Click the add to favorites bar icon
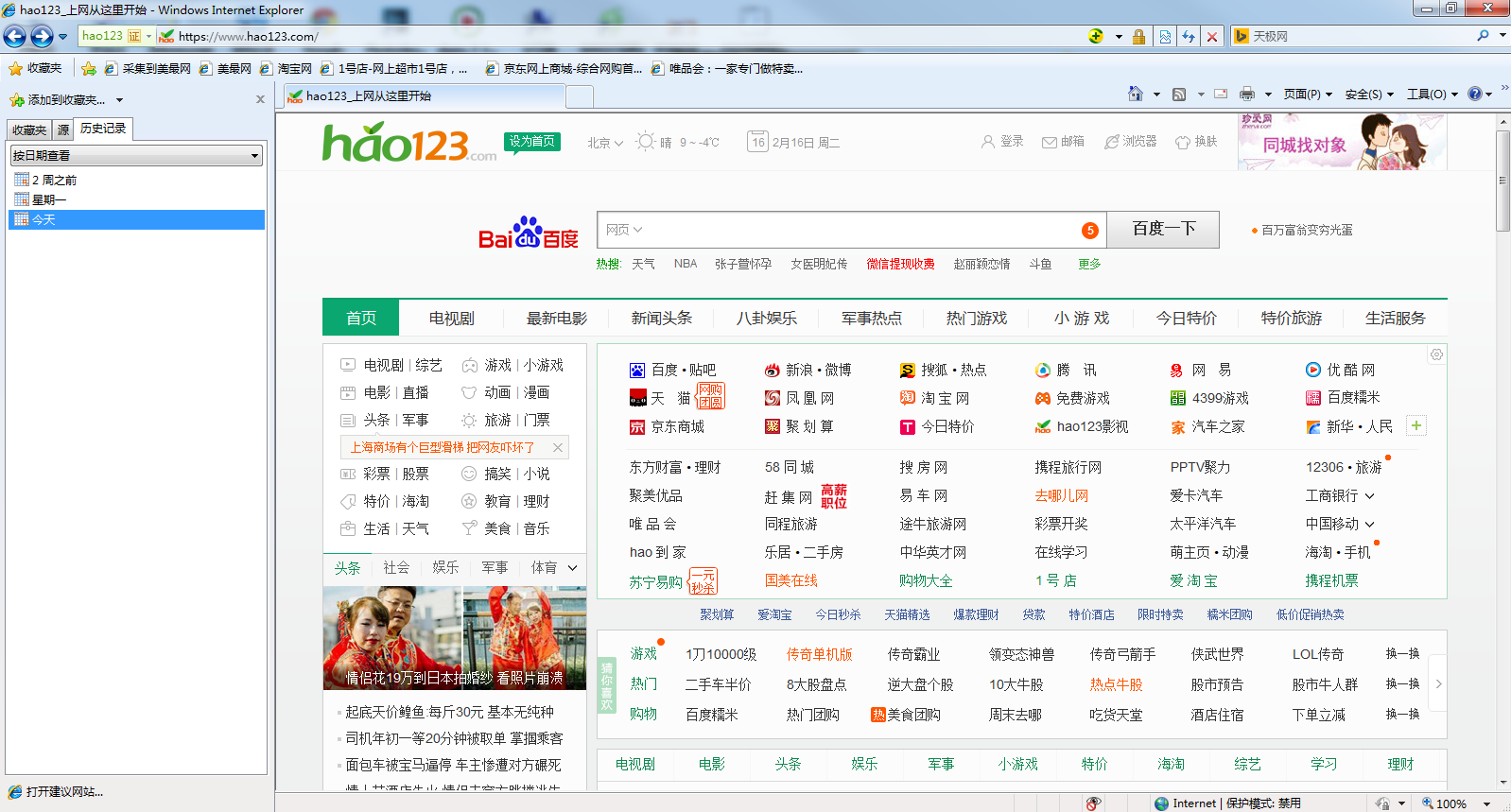 tap(89, 68)
